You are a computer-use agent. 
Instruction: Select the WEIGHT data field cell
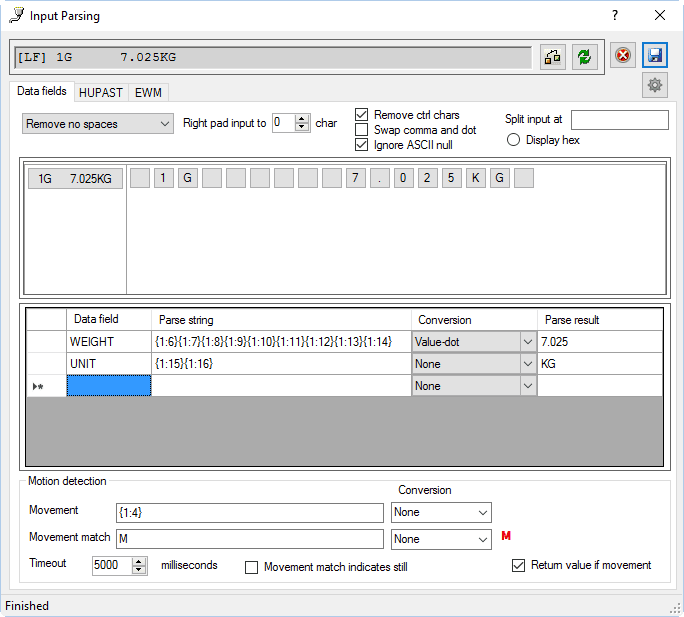[x=109, y=342]
